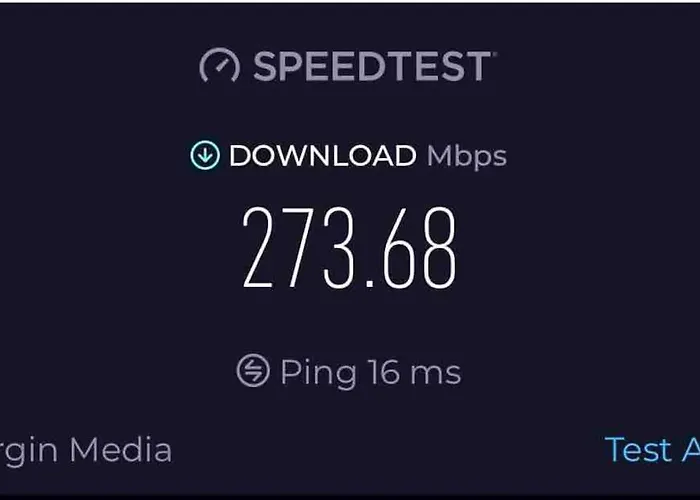Start the Test Again link

pos(652,450)
